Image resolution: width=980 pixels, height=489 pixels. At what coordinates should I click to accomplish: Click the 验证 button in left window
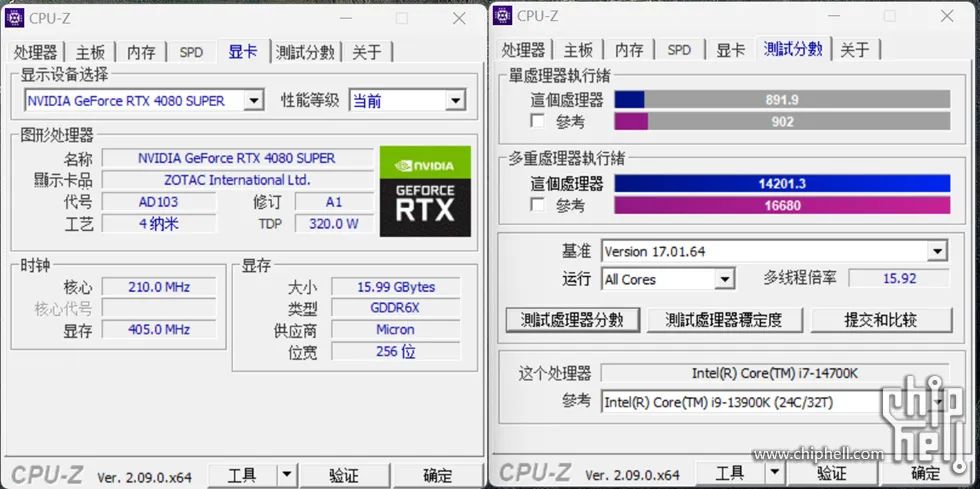click(344, 475)
